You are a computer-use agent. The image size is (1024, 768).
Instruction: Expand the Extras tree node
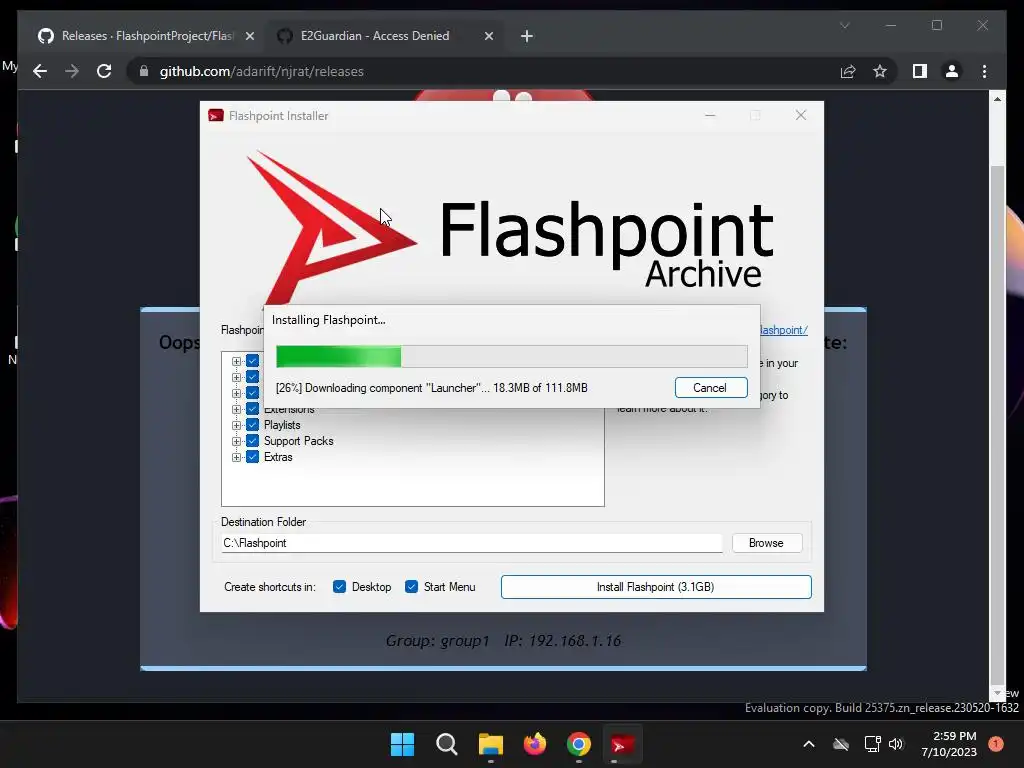pyautogui.click(x=236, y=457)
